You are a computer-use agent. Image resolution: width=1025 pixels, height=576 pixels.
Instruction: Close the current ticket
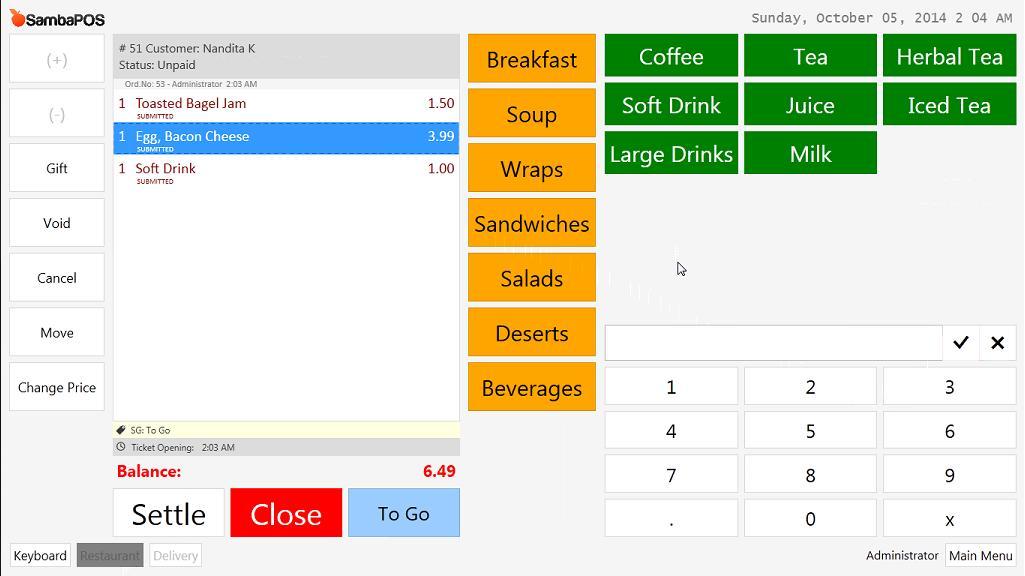coord(286,513)
